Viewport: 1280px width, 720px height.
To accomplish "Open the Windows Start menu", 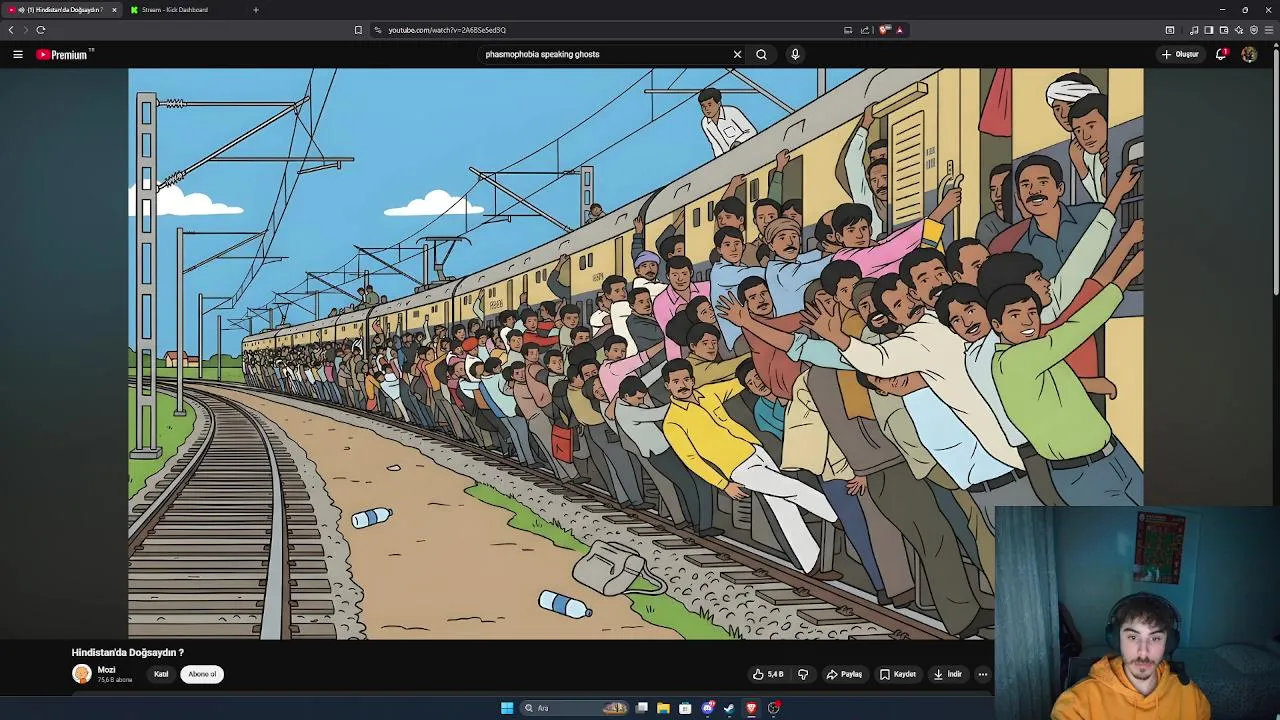I will coord(507,708).
